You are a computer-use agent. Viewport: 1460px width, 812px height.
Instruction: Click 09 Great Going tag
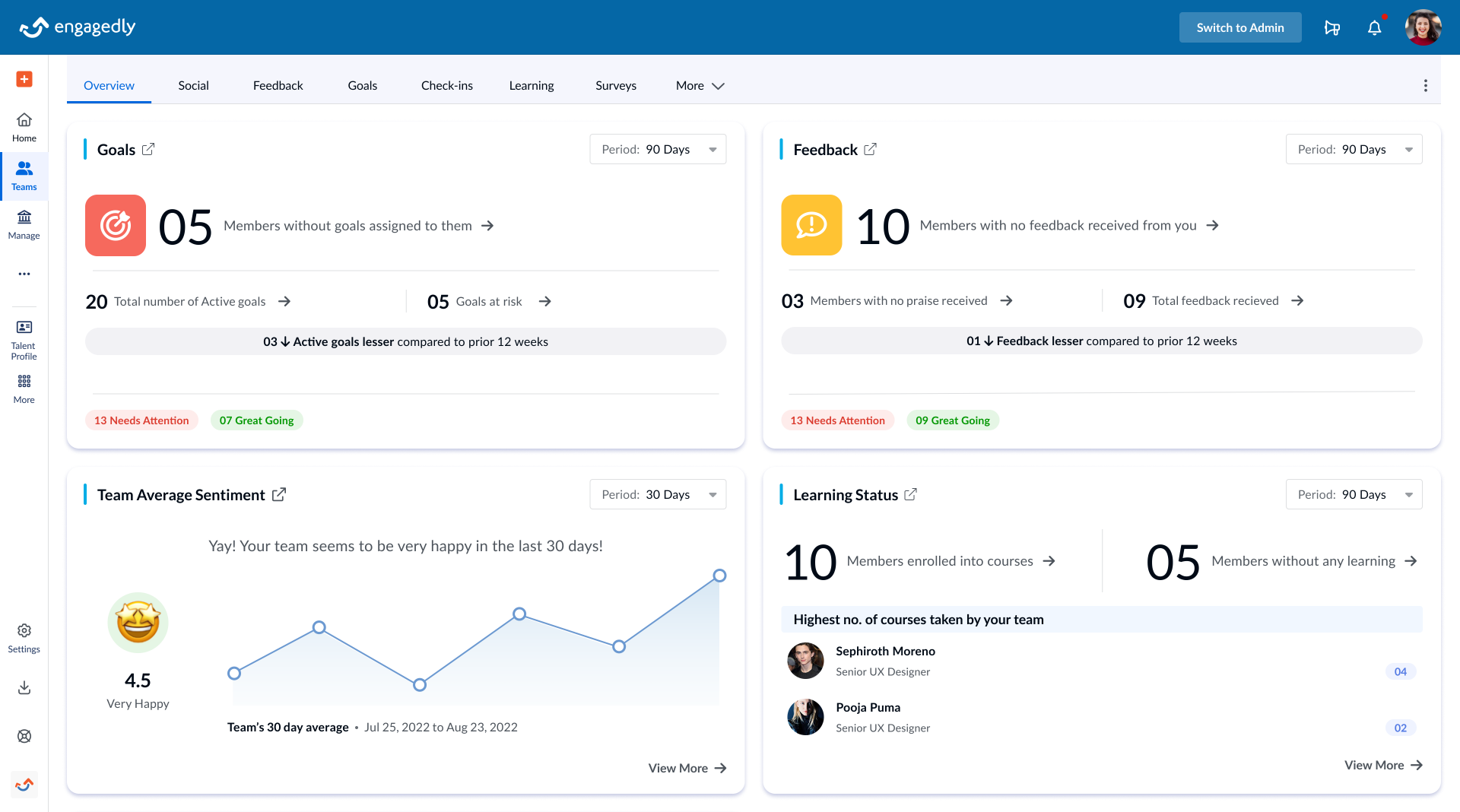(952, 420)
